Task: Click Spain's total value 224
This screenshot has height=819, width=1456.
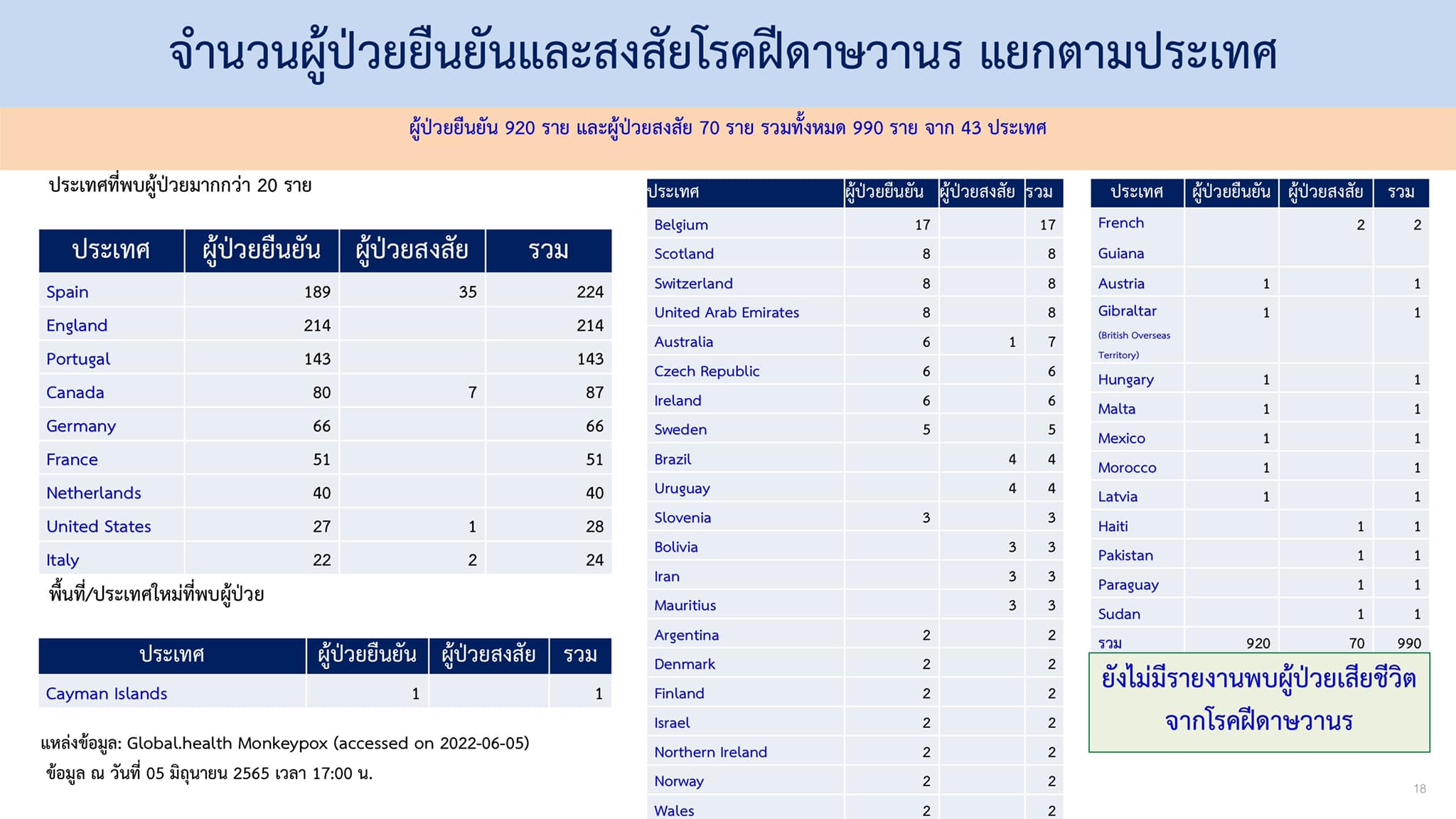Action: (590, 292)
